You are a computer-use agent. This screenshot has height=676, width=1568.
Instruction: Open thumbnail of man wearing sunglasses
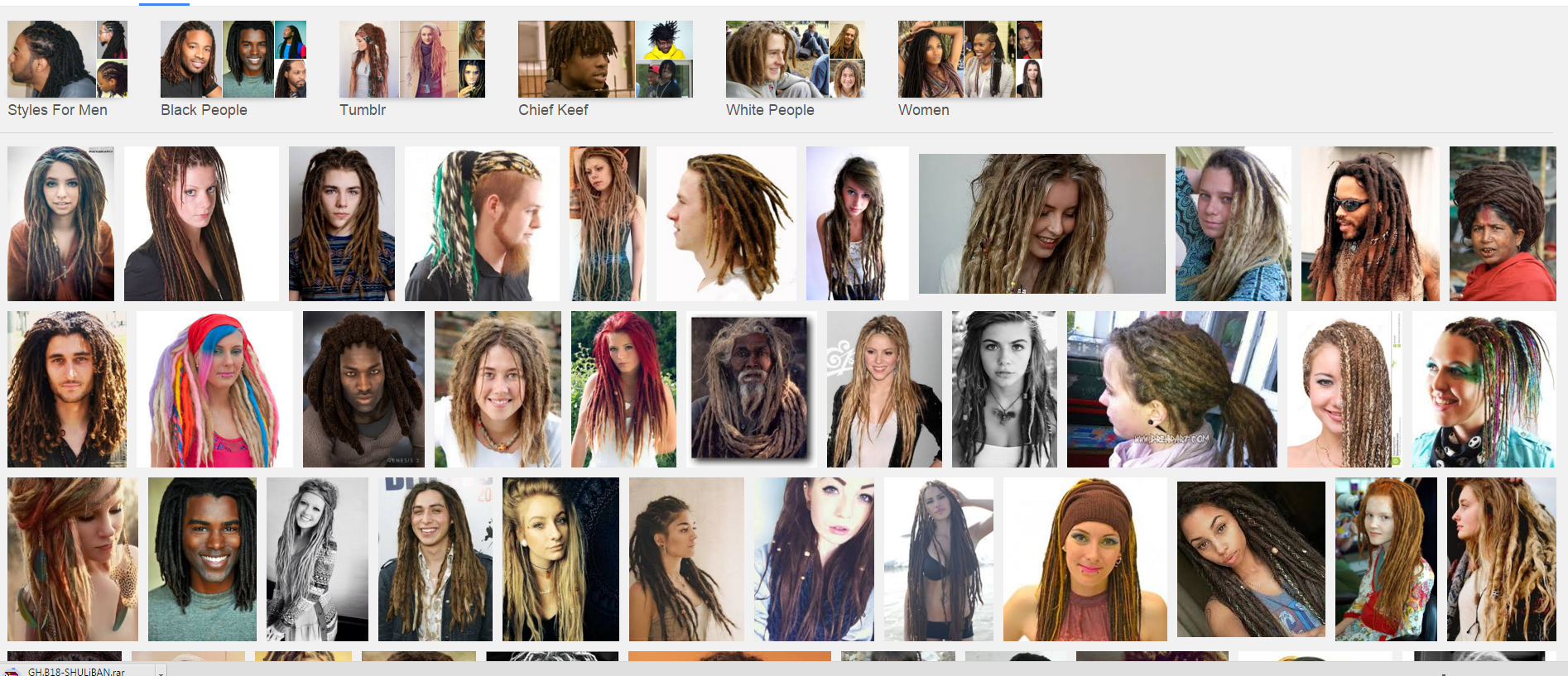tap(1370, 223)
